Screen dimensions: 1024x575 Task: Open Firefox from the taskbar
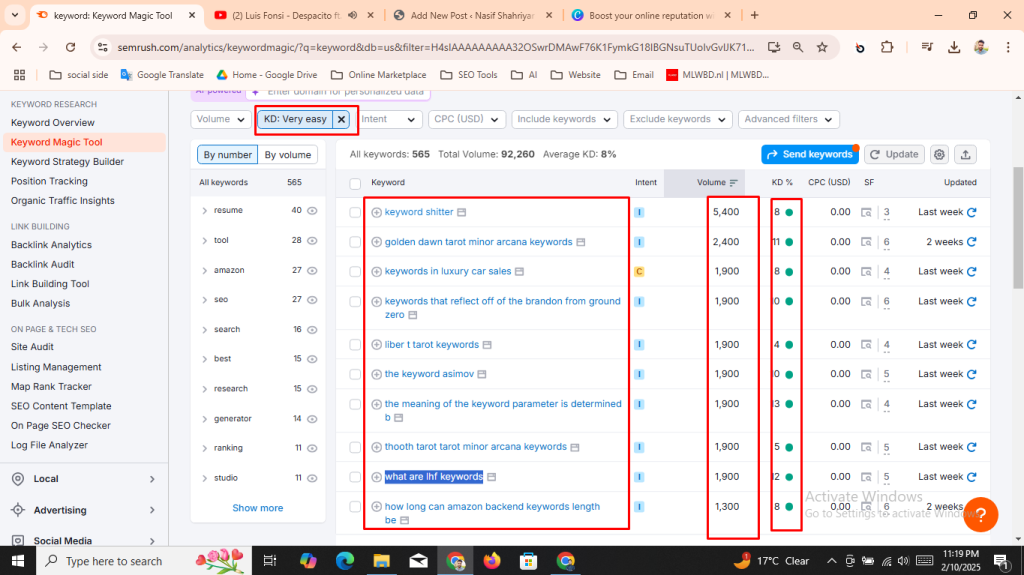pos(492,561)
